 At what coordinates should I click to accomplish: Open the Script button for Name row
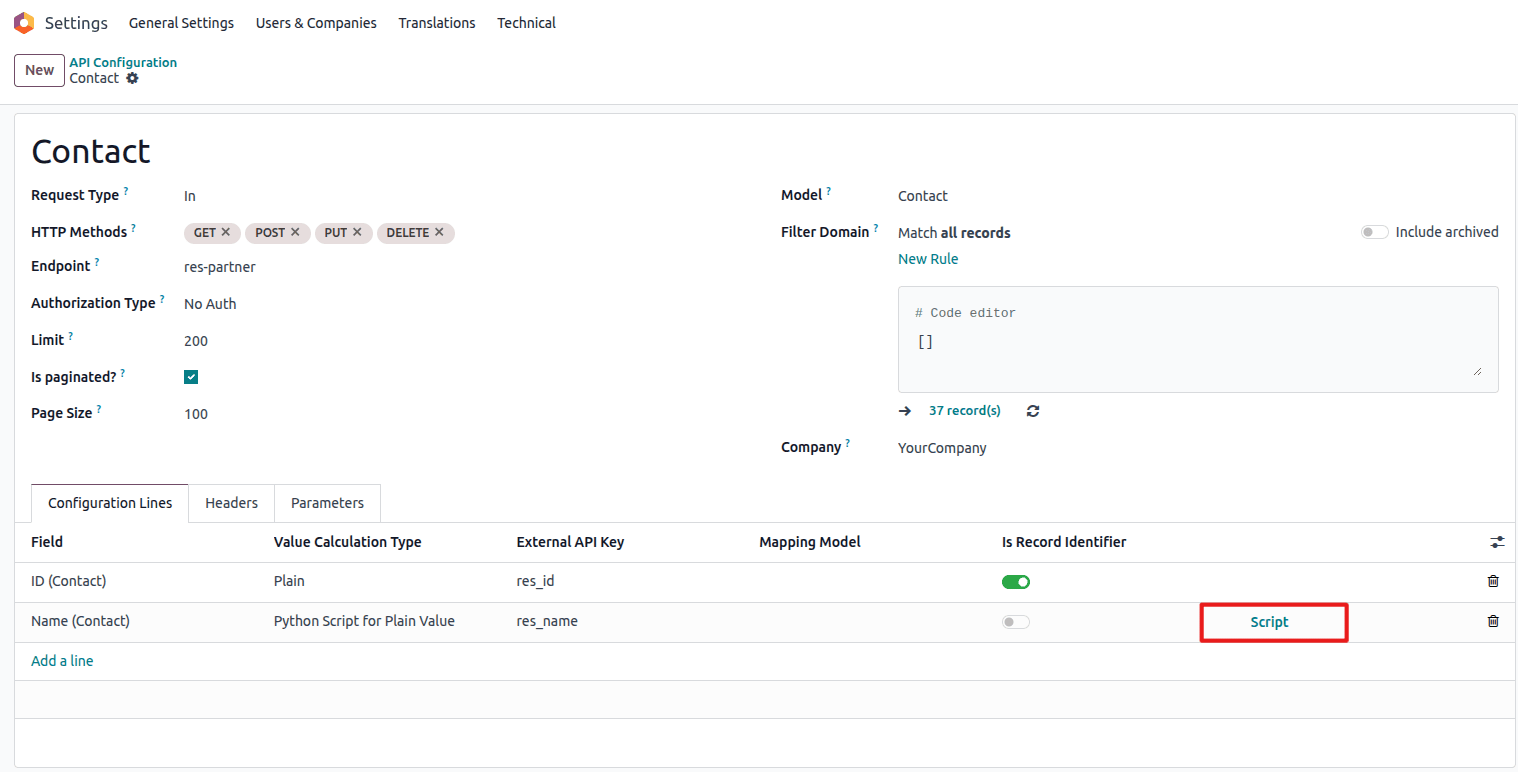pos(1270,622)
